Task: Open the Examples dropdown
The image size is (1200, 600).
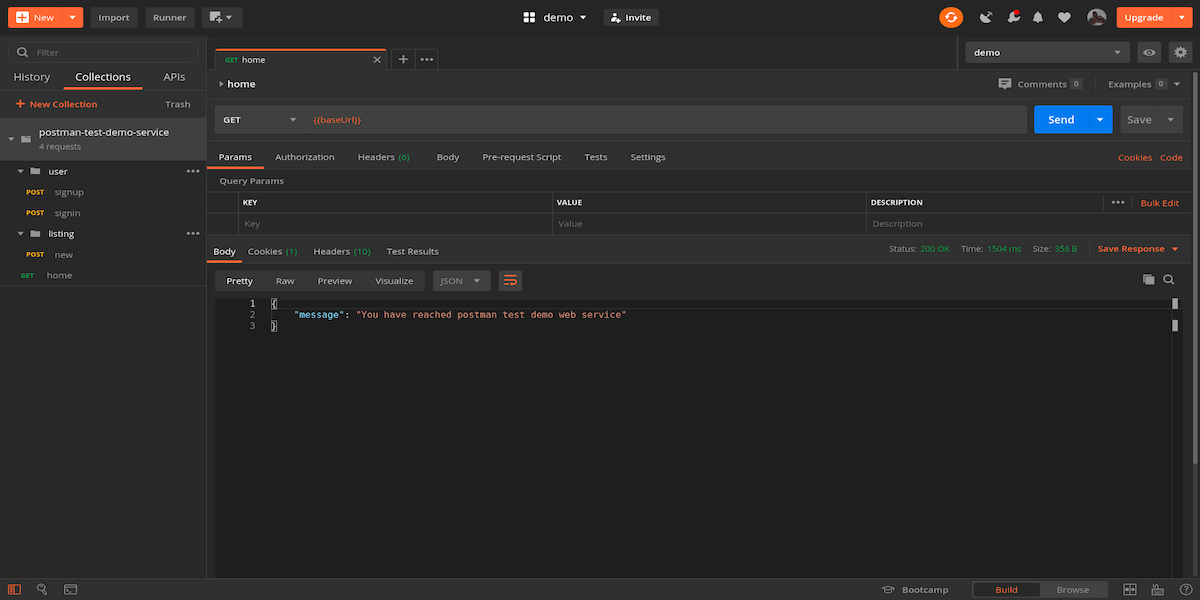Action: tap(1144, 84)
